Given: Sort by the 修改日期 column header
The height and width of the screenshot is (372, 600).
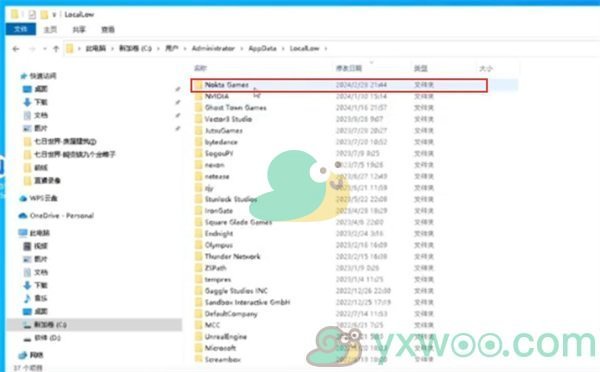Looking at the screenshot, I should [349, 68].
